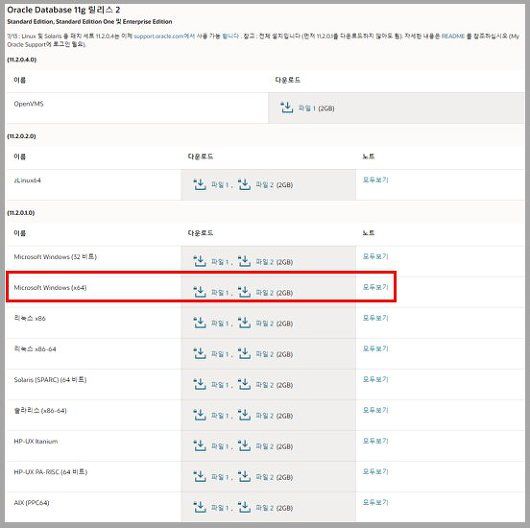Download OpenVMS 파일 1 icon
The image size is (530, 528).
(287, 108)
